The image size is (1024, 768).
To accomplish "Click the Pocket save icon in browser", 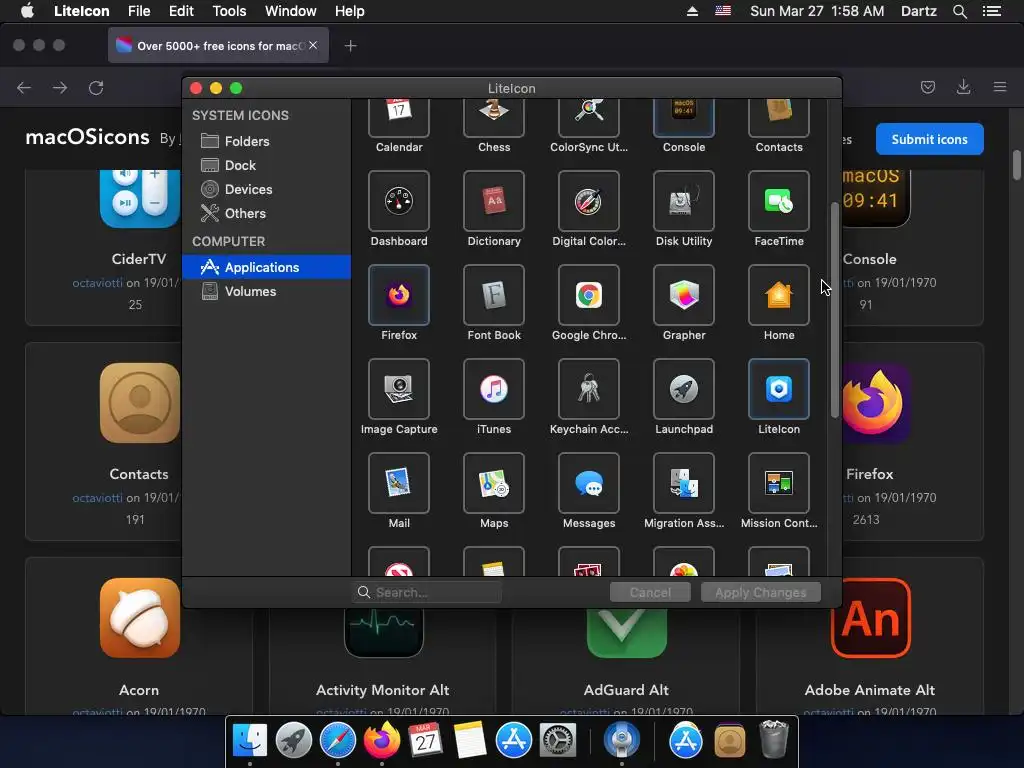I will click(927, 87).
